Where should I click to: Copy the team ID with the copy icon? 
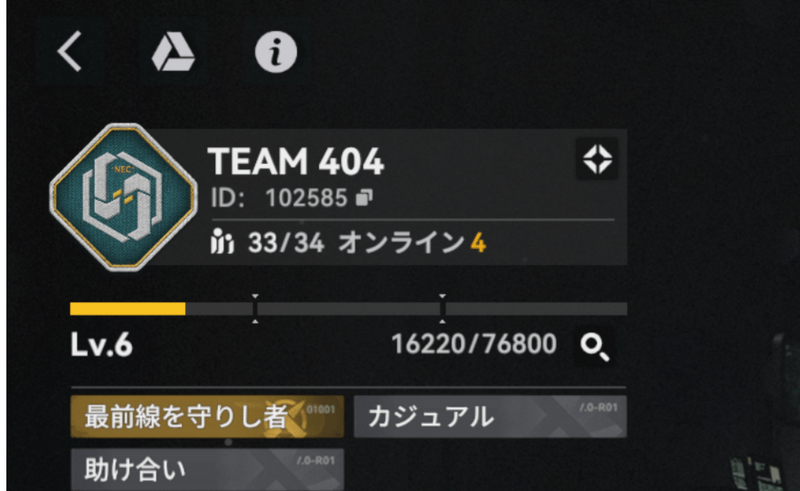point(364,198)
